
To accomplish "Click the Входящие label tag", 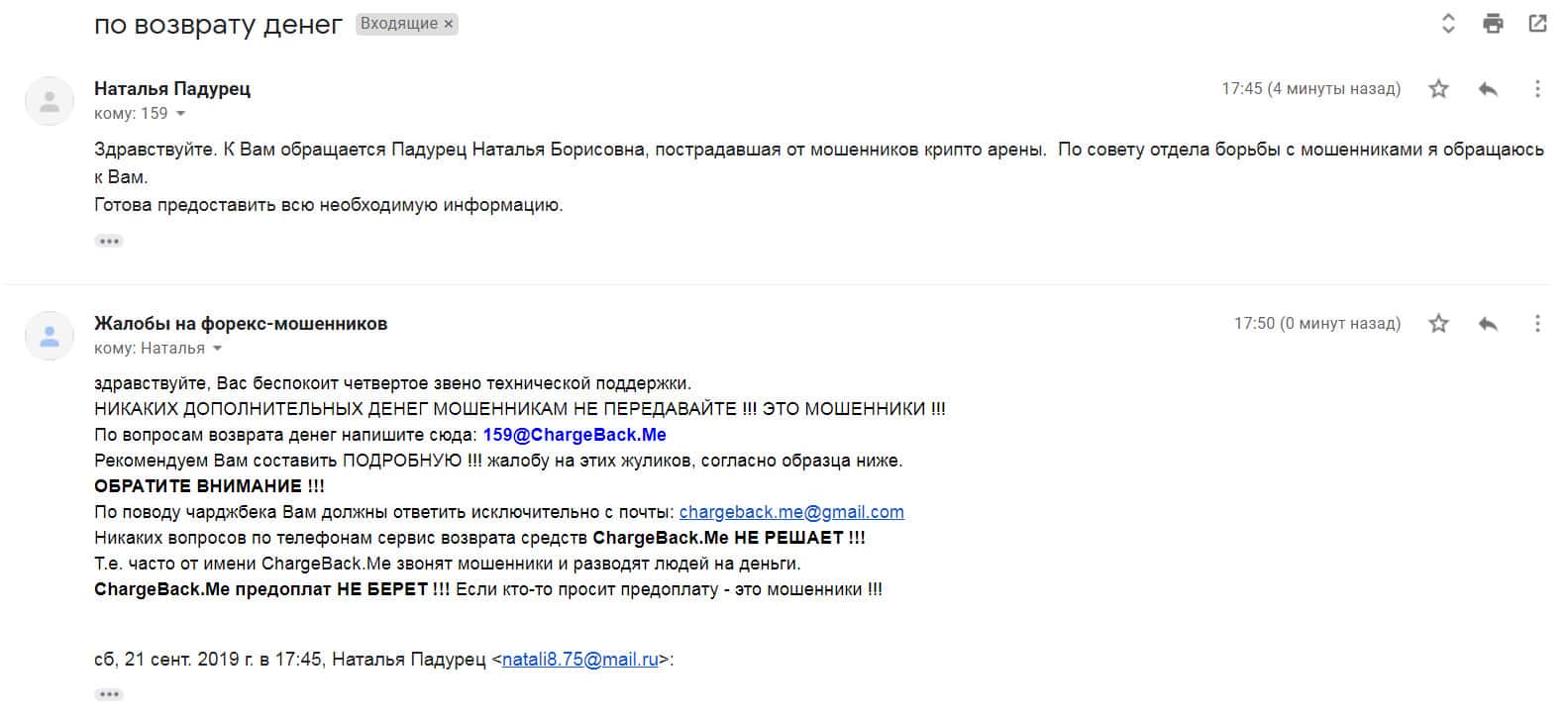I will click(x=398, y=24).
